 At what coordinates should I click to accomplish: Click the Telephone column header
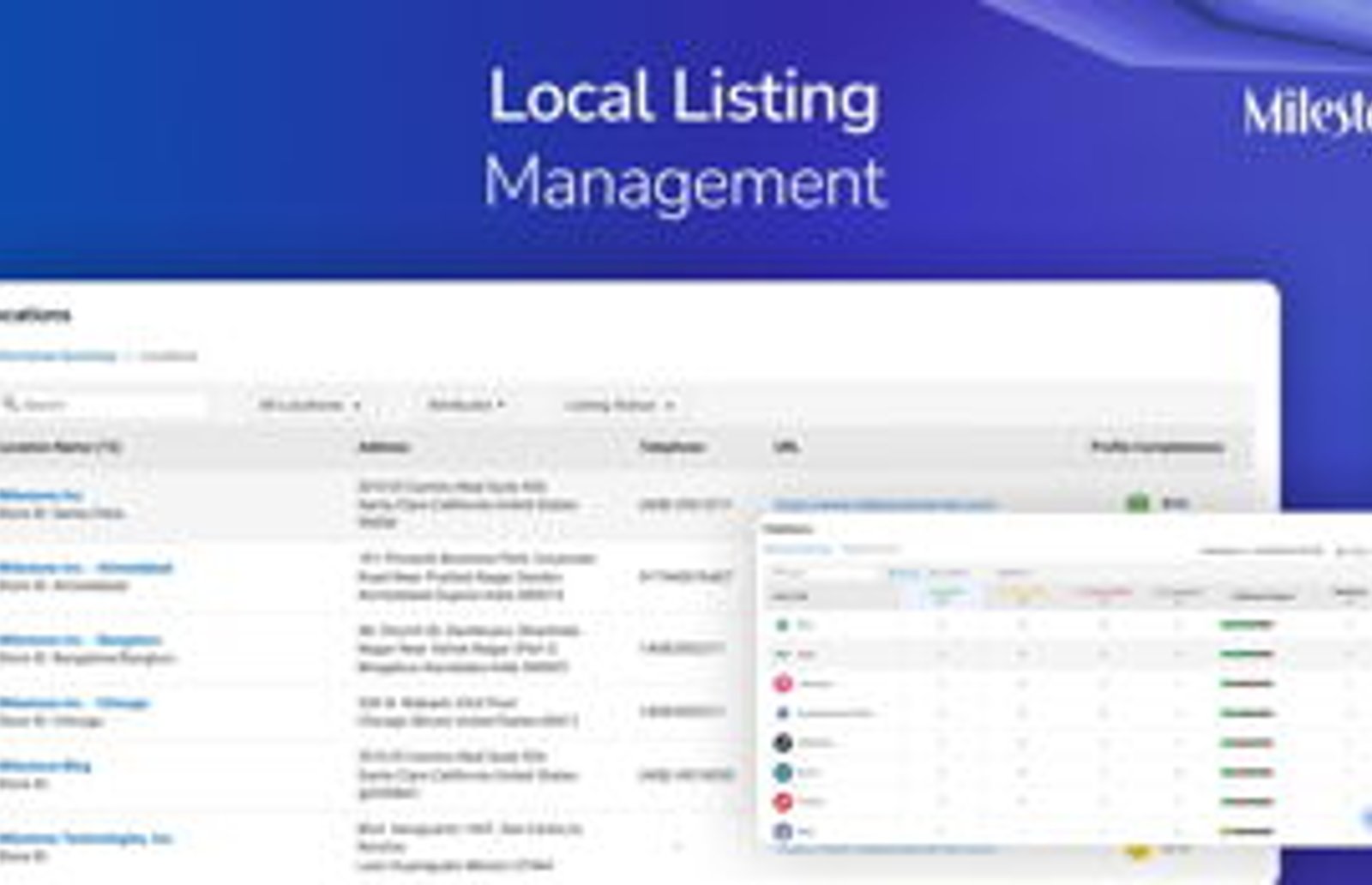point(671,447)
